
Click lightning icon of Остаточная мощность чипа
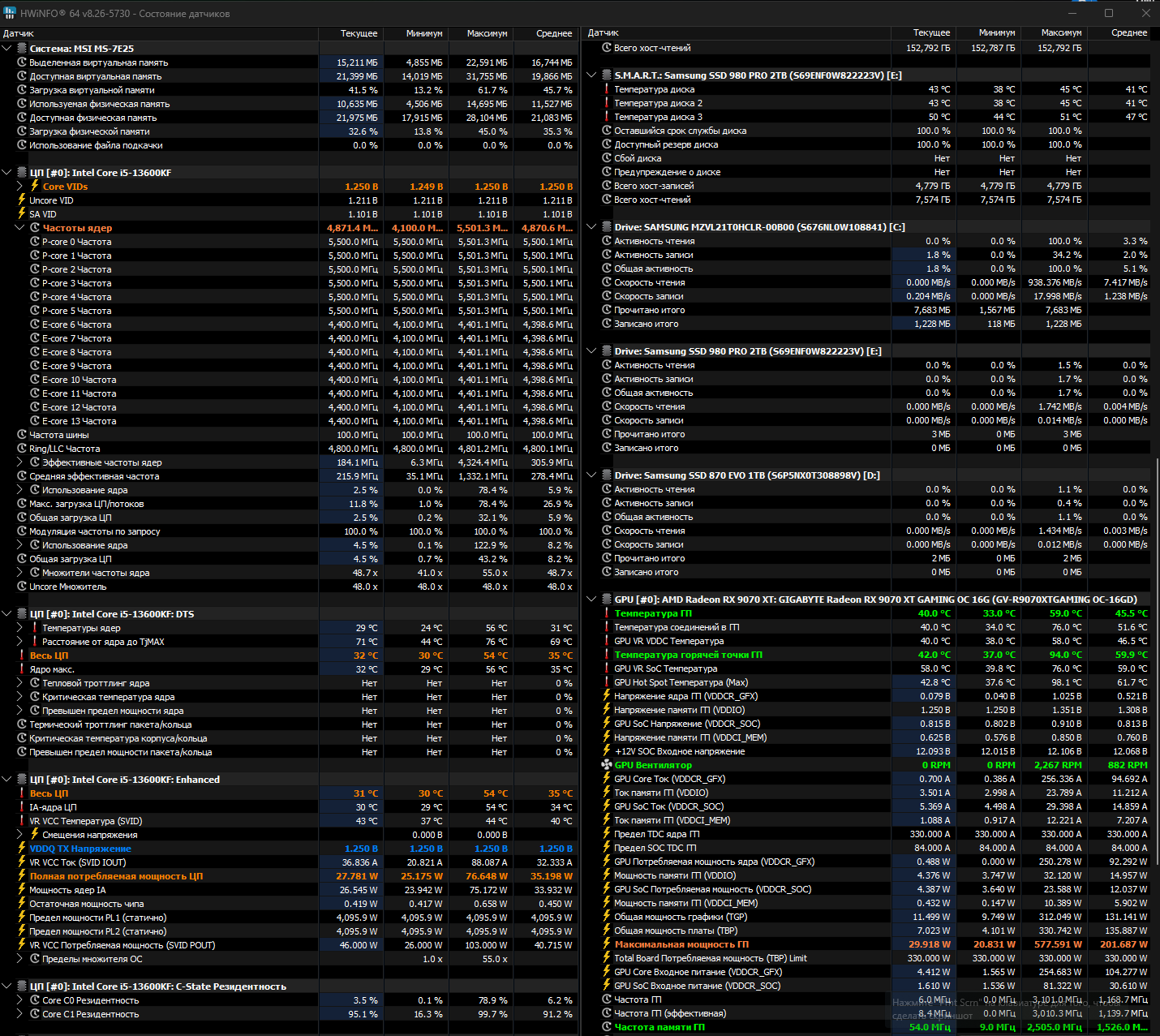click(x=22, y=904)
